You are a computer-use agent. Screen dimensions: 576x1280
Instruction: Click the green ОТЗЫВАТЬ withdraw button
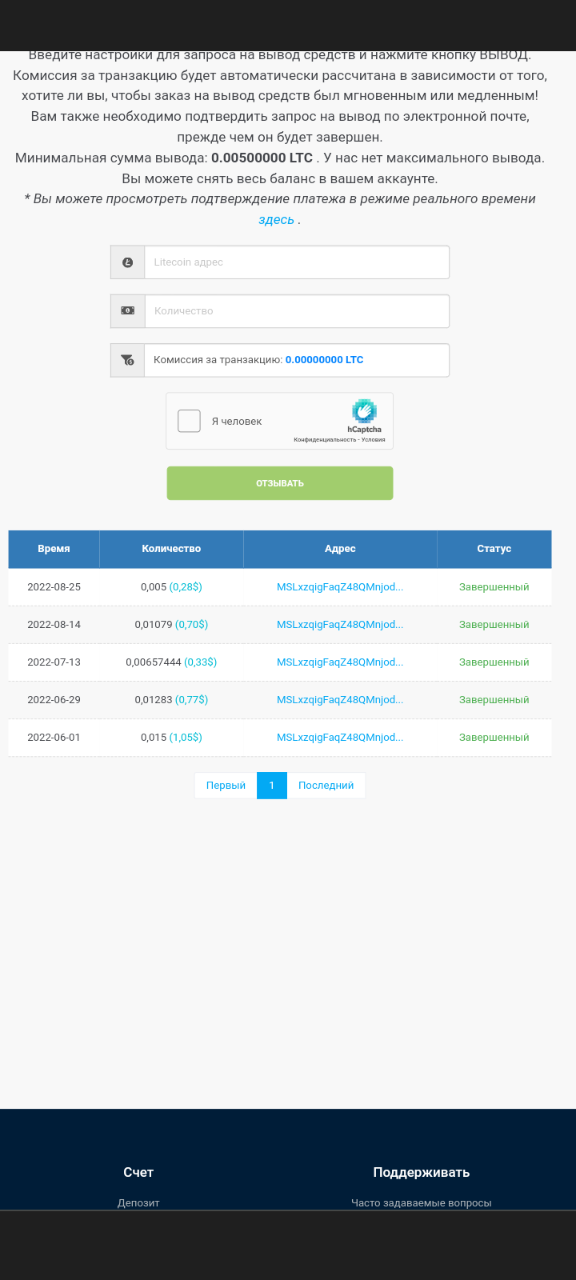pos(280,483)
